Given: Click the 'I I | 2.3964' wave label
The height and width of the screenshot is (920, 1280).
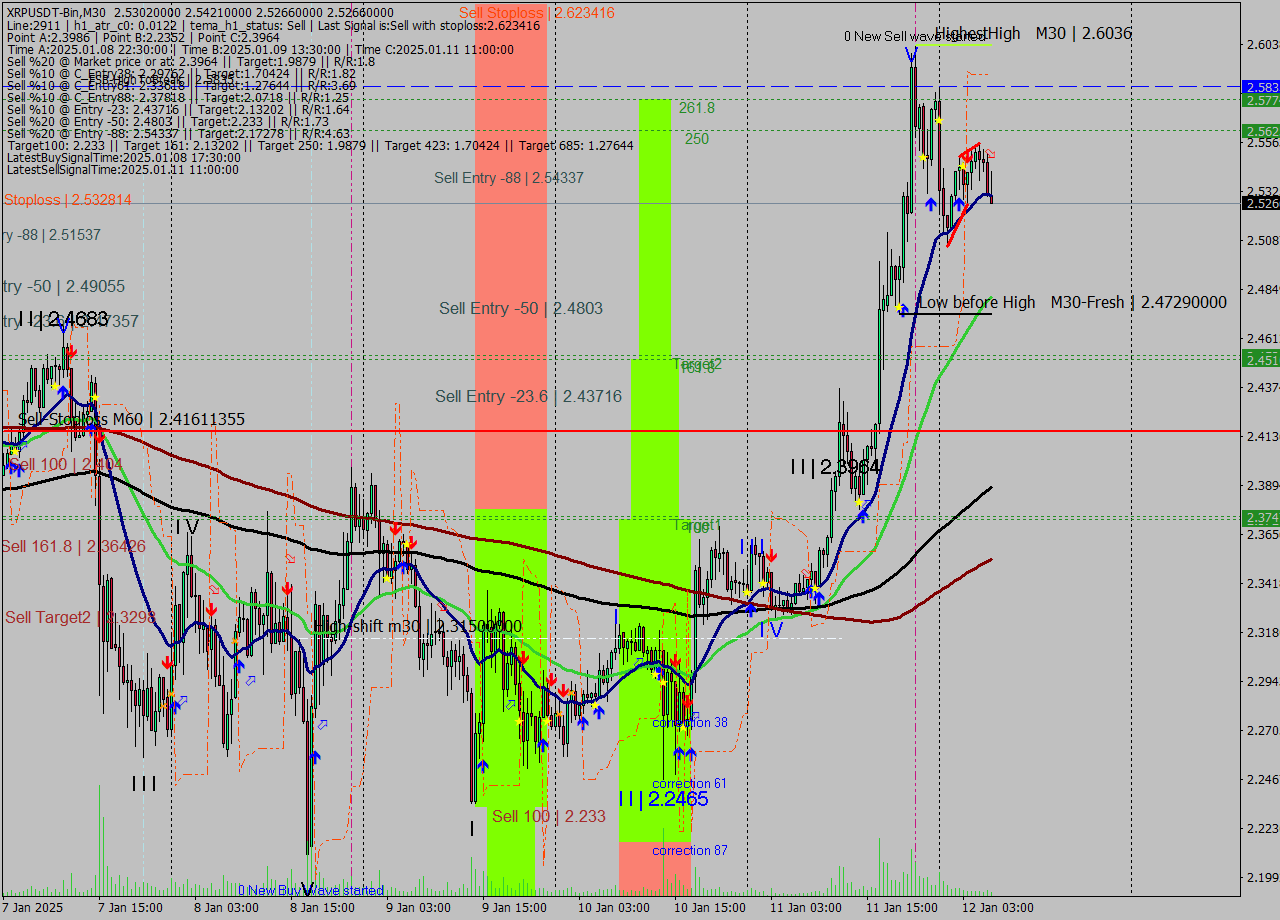Looking at the screenshot, I should tap(835, 467).
